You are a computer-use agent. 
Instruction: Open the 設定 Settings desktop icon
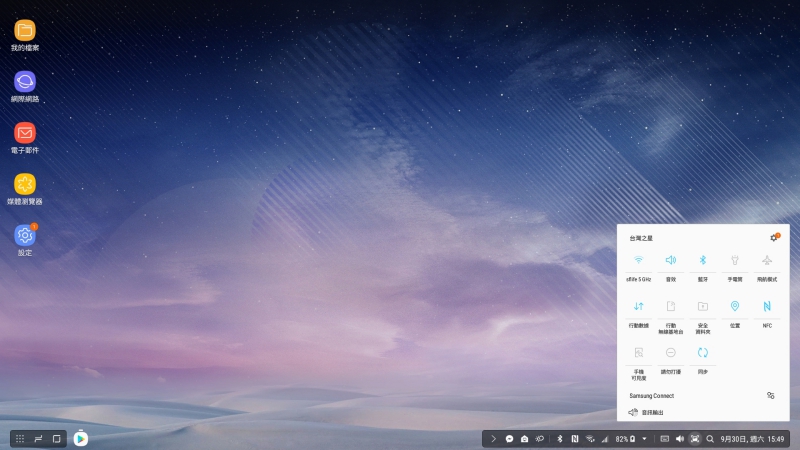24,240
